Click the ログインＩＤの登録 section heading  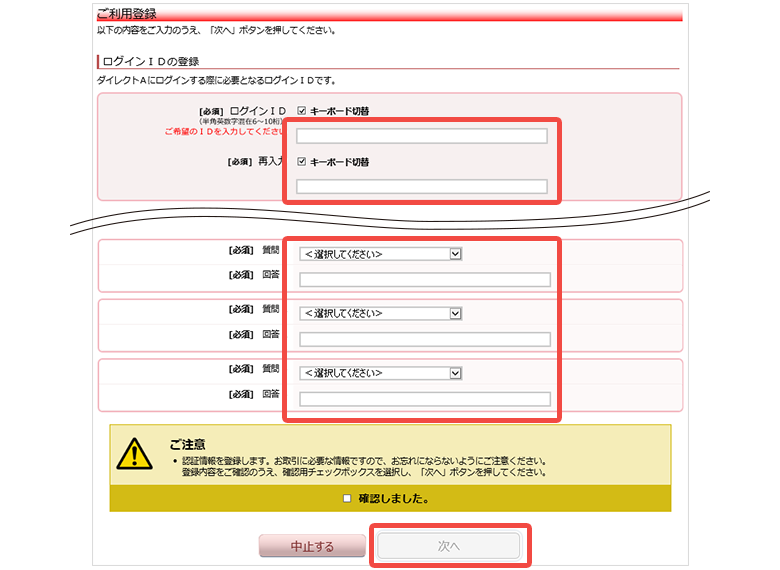click(151, 62)
